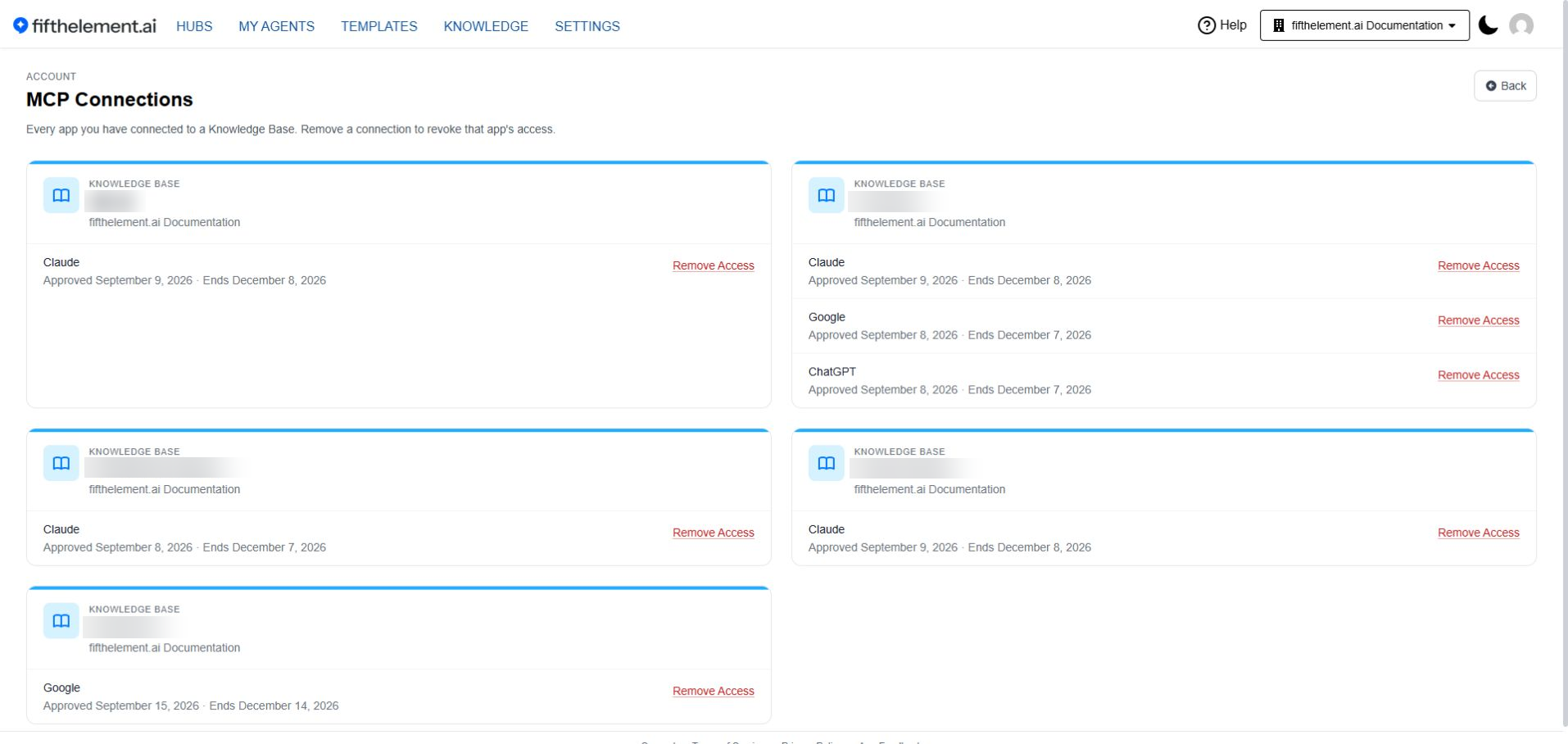This screenshot has height=744, width=1568.
Task: Open the HUBS menu item
Action: click(194, 26)
